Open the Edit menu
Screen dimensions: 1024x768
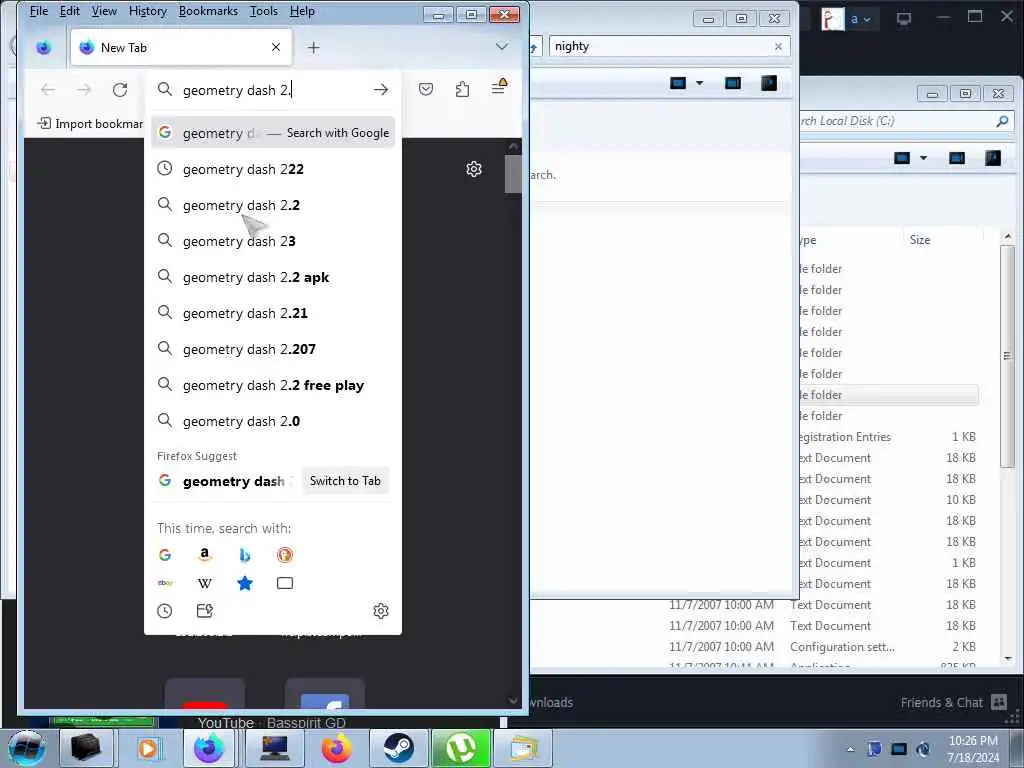click(x=69, y=11)
